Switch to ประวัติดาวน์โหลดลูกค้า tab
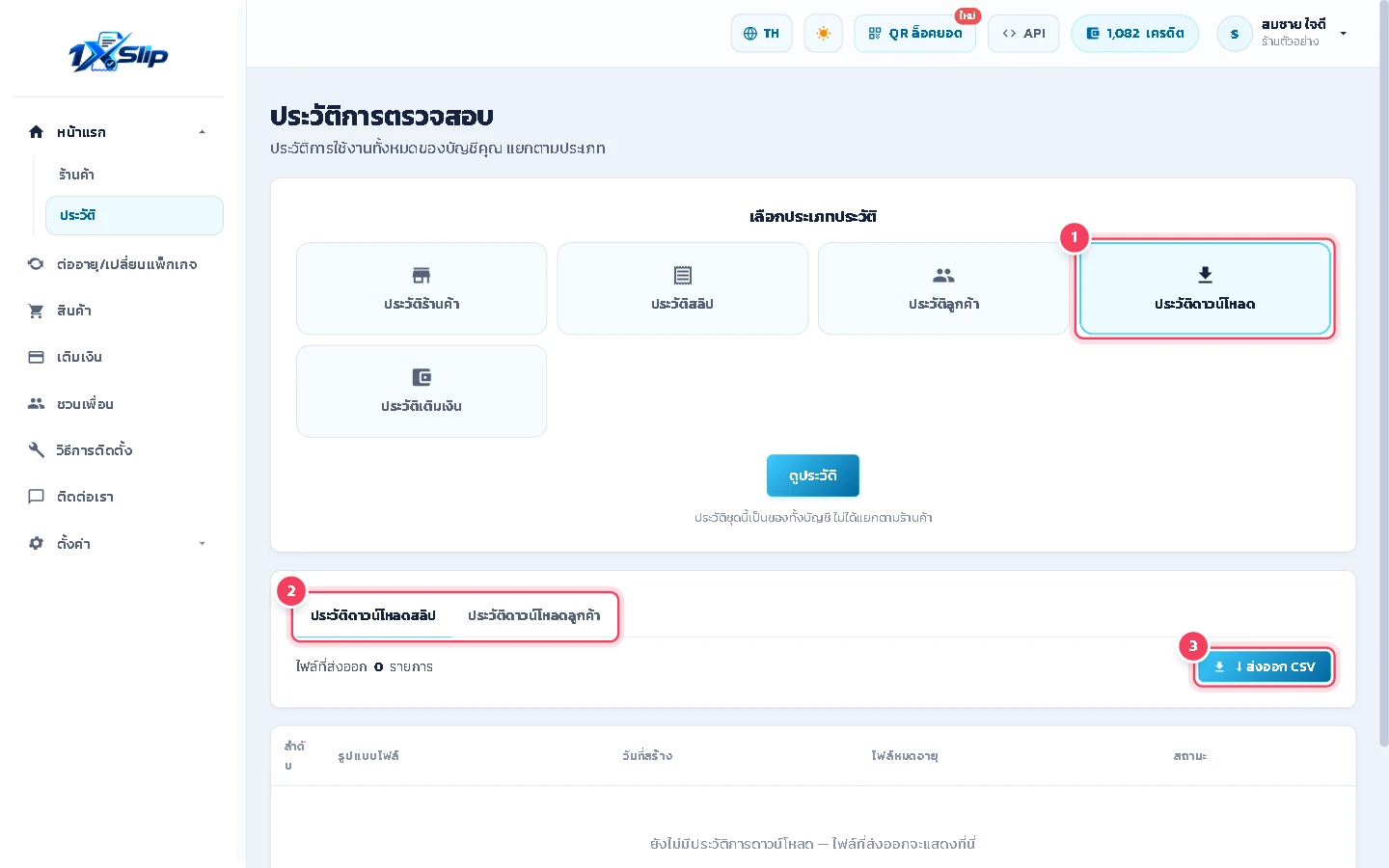1389x868 pixels. [533, 615]
